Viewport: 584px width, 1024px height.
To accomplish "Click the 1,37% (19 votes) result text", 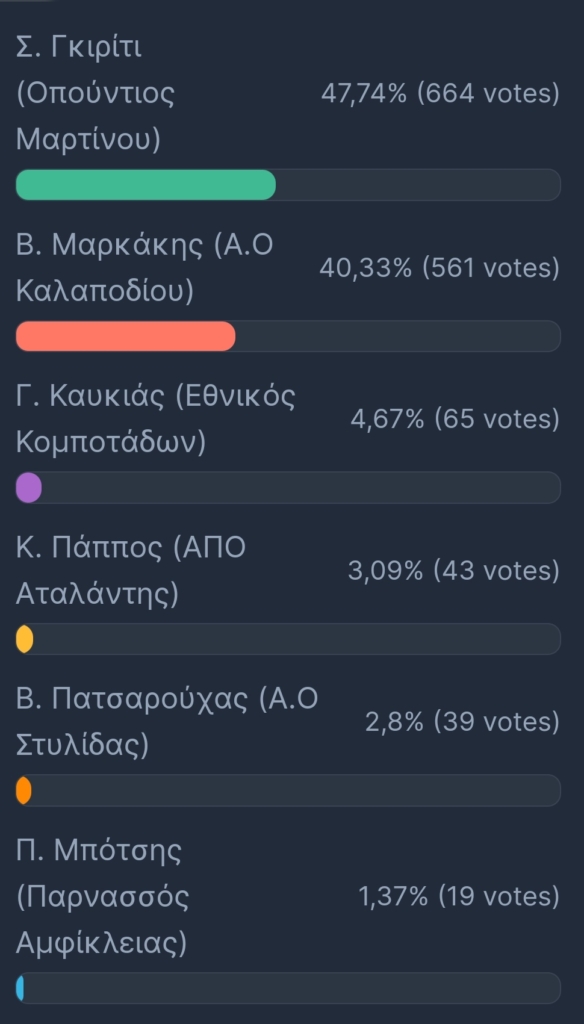I will point(459,897).
